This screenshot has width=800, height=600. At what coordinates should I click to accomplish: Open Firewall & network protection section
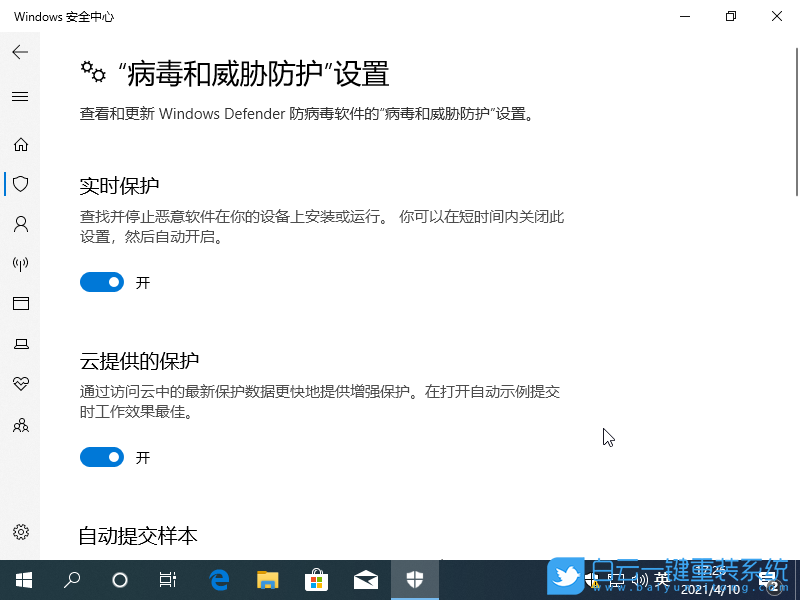coord(20,264)
